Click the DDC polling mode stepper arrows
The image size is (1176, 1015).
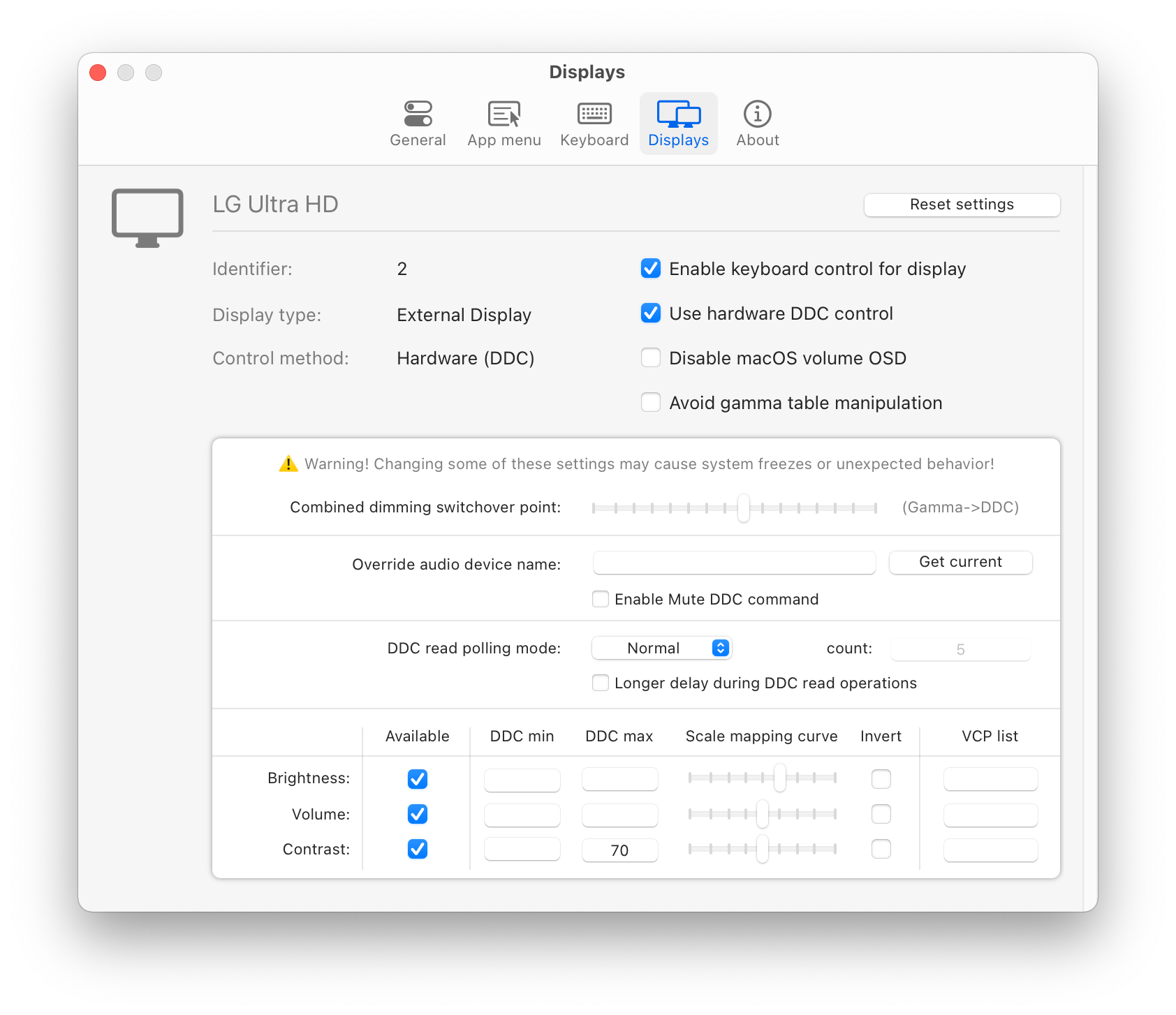720,648
